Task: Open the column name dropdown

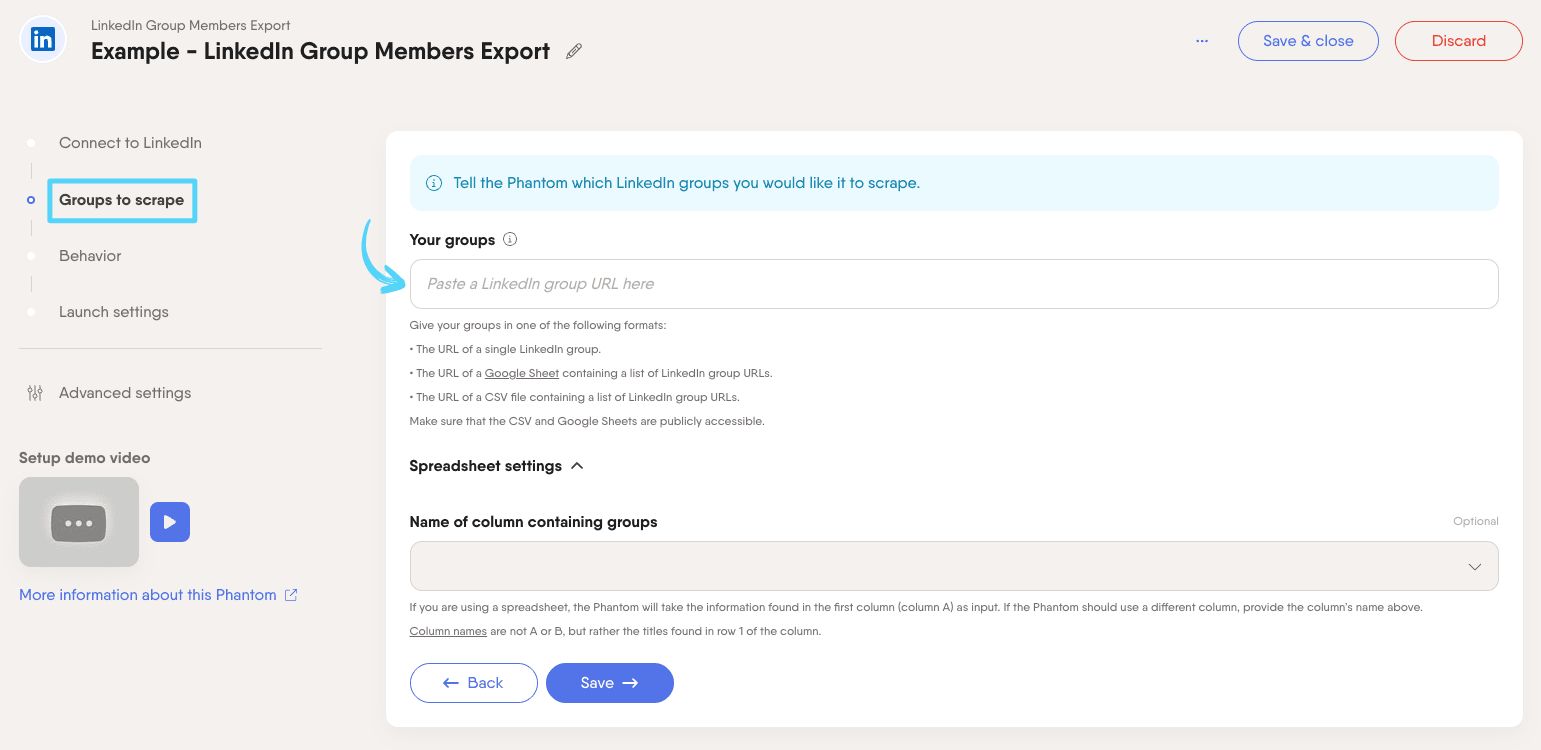Action: click(954, 566)
